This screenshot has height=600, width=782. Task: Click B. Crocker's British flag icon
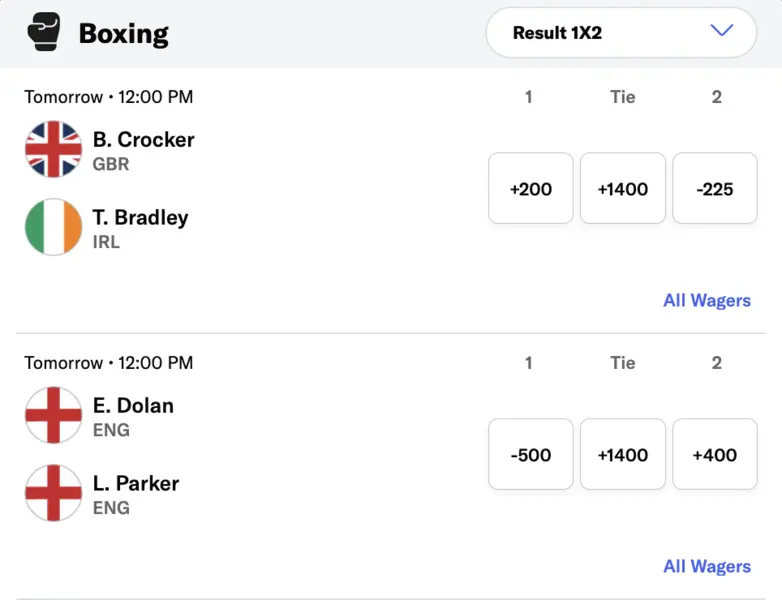point(53,150)
